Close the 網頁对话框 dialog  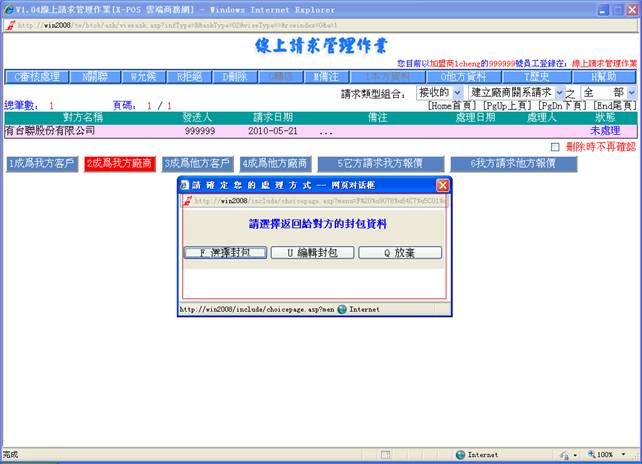(443, 185)
